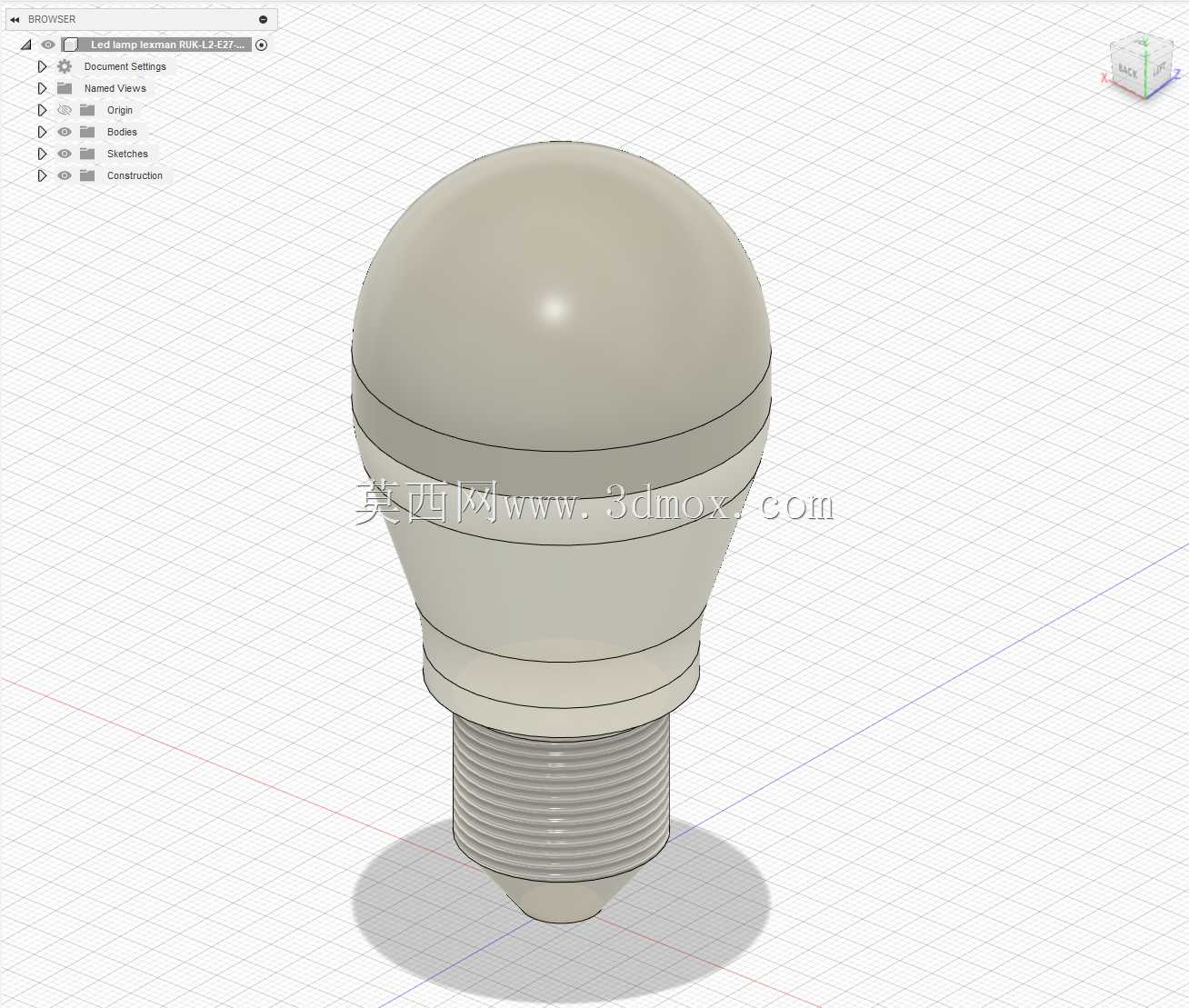Click the Construction folder icon

click(87, 175)
